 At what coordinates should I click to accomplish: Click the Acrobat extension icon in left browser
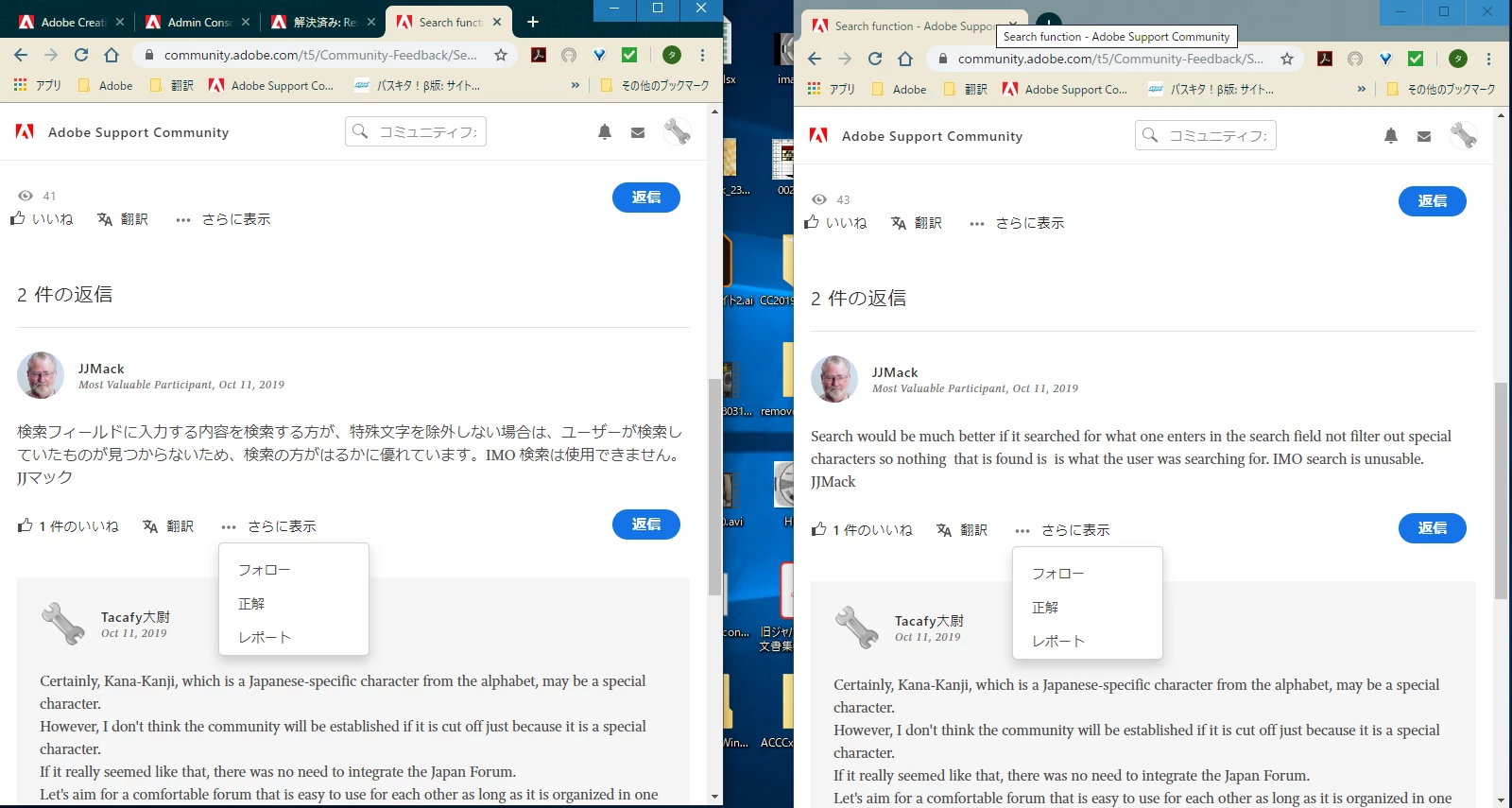click(539, 55)
